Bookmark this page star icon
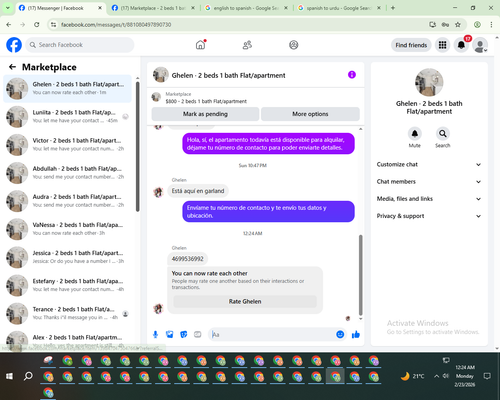Viewport: 500px width, 400px height. point(458,25)
